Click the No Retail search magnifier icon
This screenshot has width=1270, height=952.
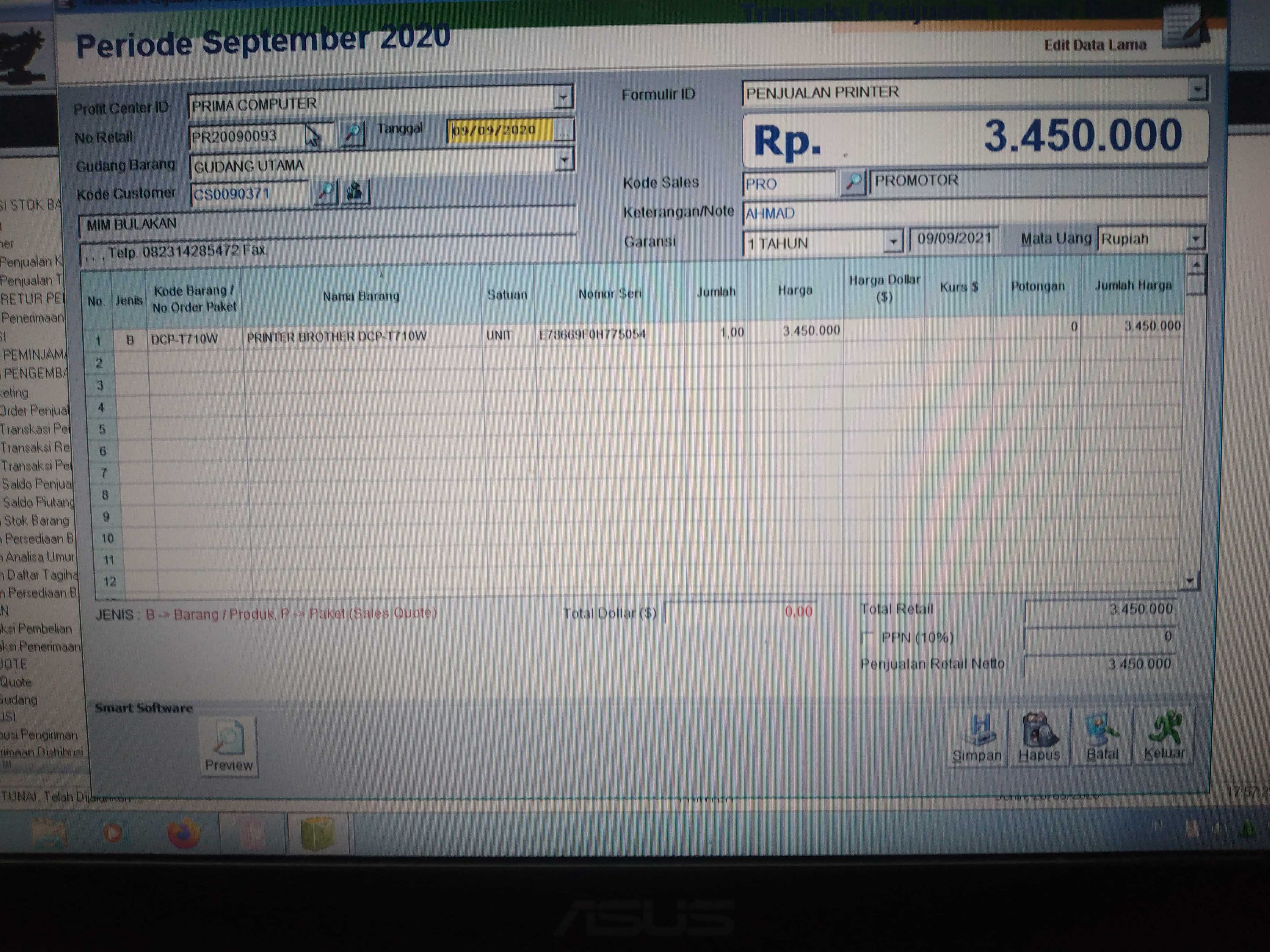(353, 134)
